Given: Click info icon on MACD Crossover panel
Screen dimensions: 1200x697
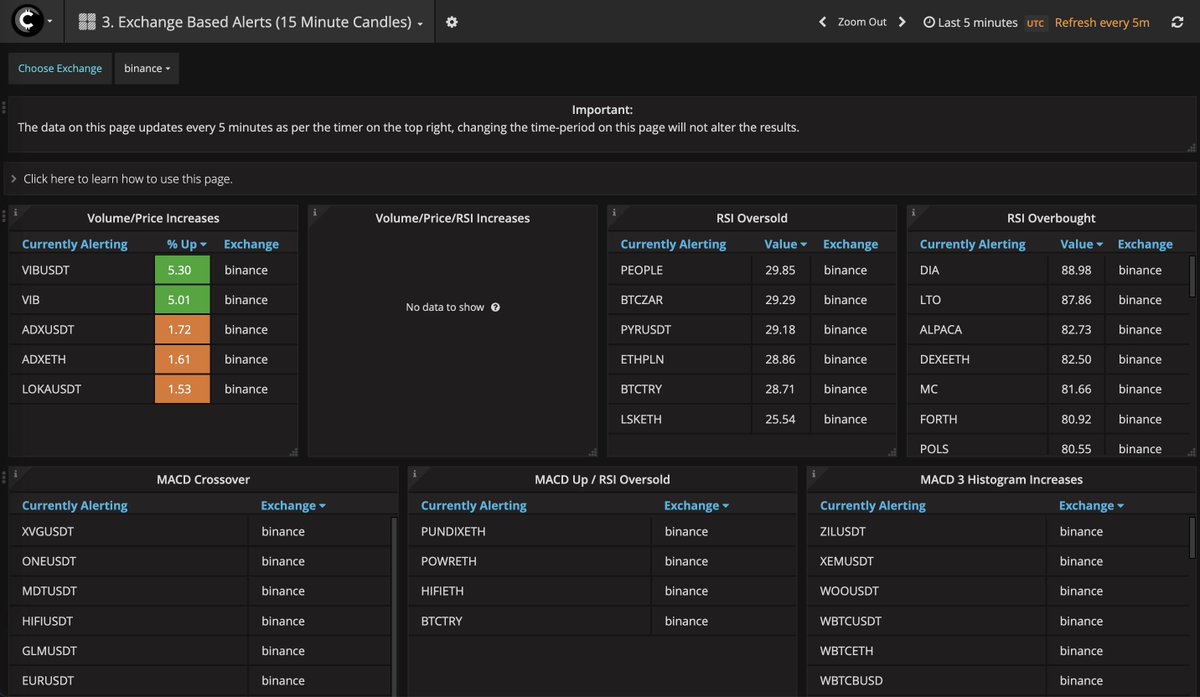Looking at the screenshot, I should pos(16,474).
